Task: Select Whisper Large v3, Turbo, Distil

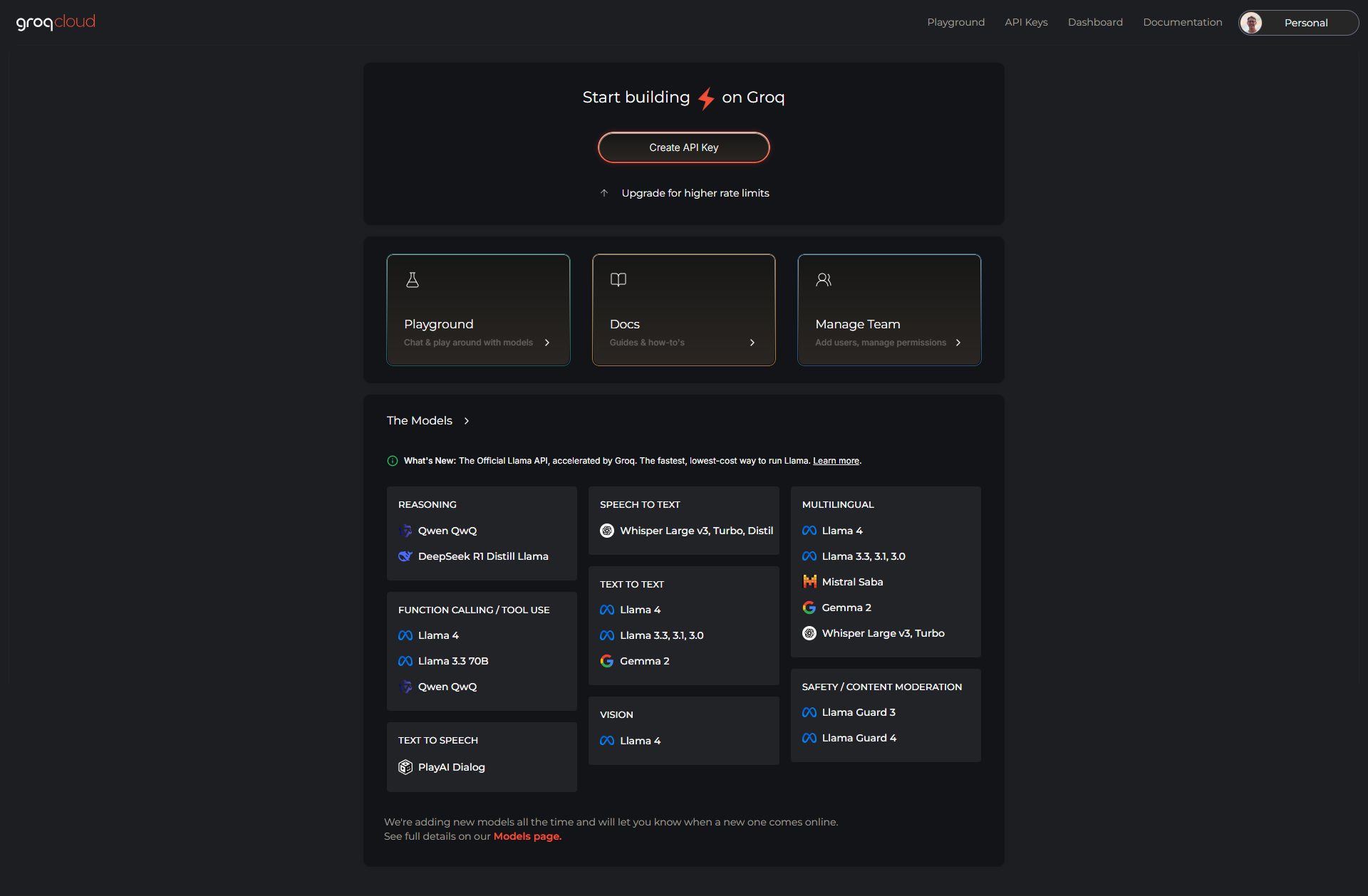Action: tap(696, 531)
